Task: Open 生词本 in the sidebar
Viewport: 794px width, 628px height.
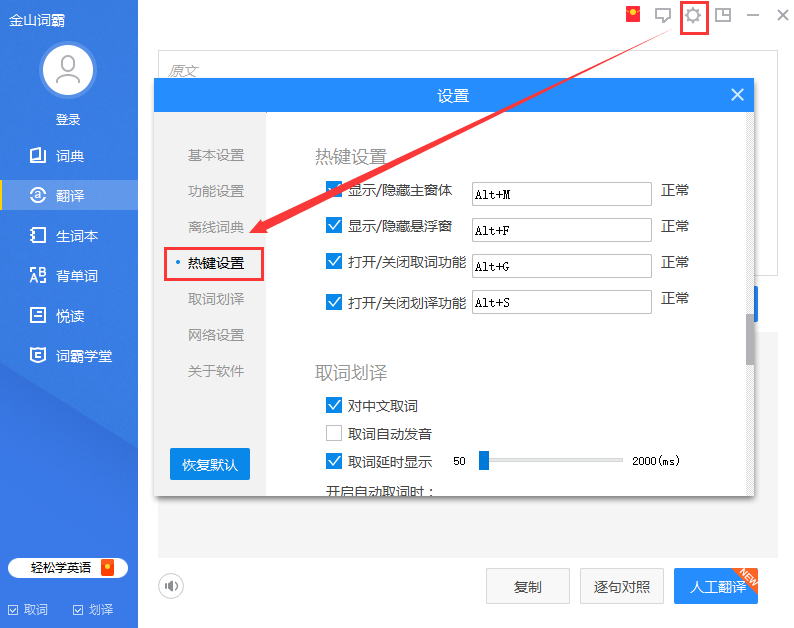Action: pos(69,236)
